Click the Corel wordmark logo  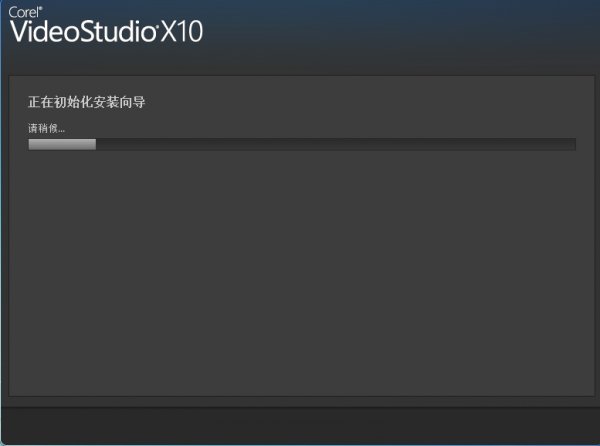pos(23,12)
